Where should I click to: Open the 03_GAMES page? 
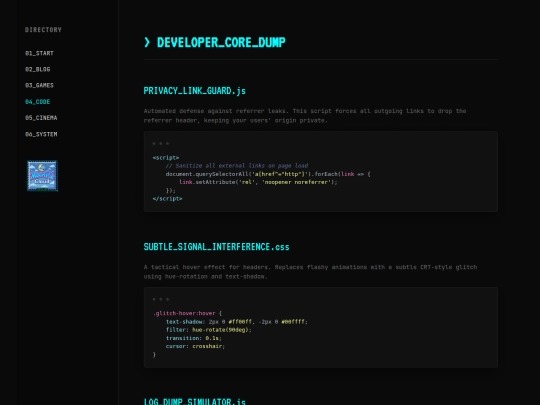point(39,85)
